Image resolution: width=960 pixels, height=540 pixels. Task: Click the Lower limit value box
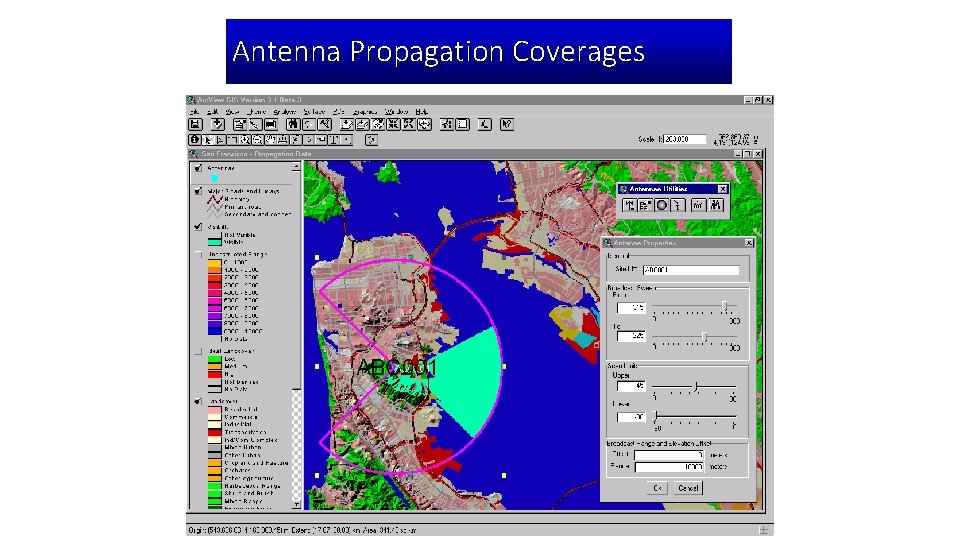(631, 417)
